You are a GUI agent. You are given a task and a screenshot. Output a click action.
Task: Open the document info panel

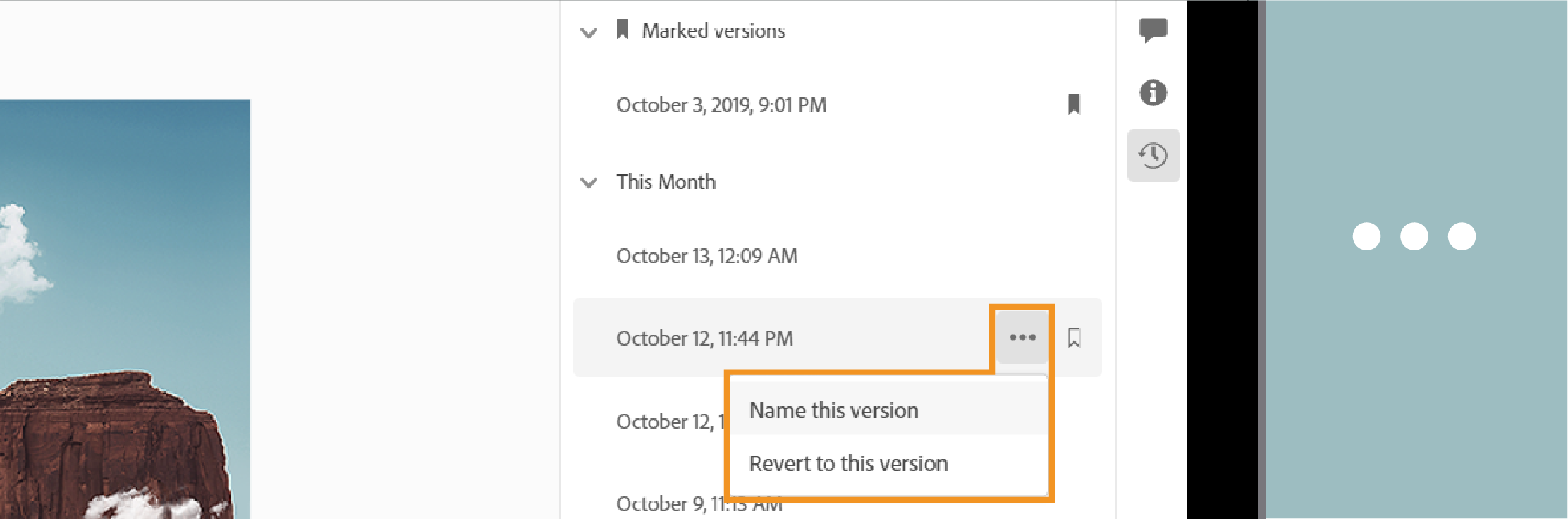(x=1153, y=92)
